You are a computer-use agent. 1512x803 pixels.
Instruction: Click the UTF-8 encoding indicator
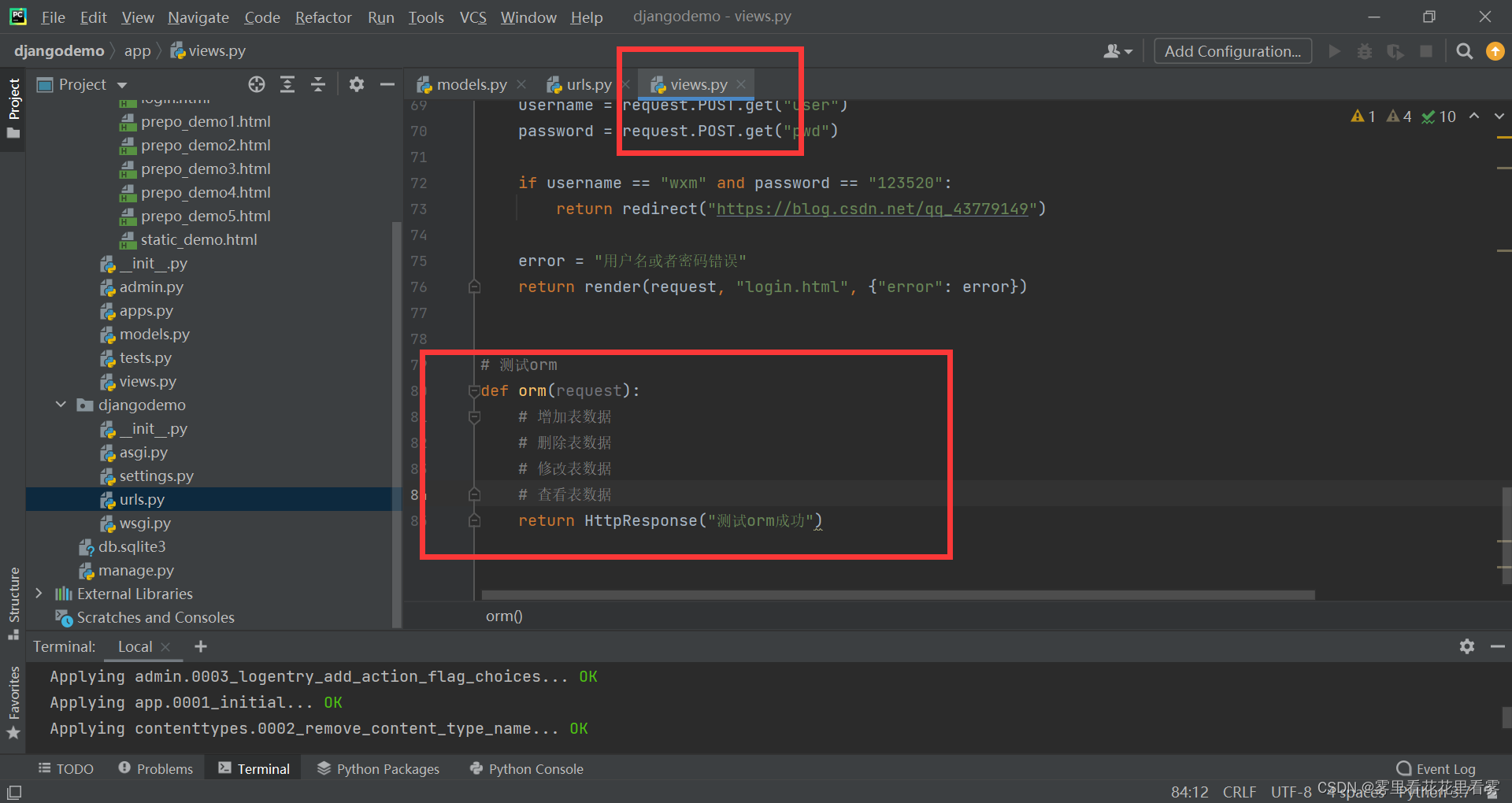click(1291, 791)
